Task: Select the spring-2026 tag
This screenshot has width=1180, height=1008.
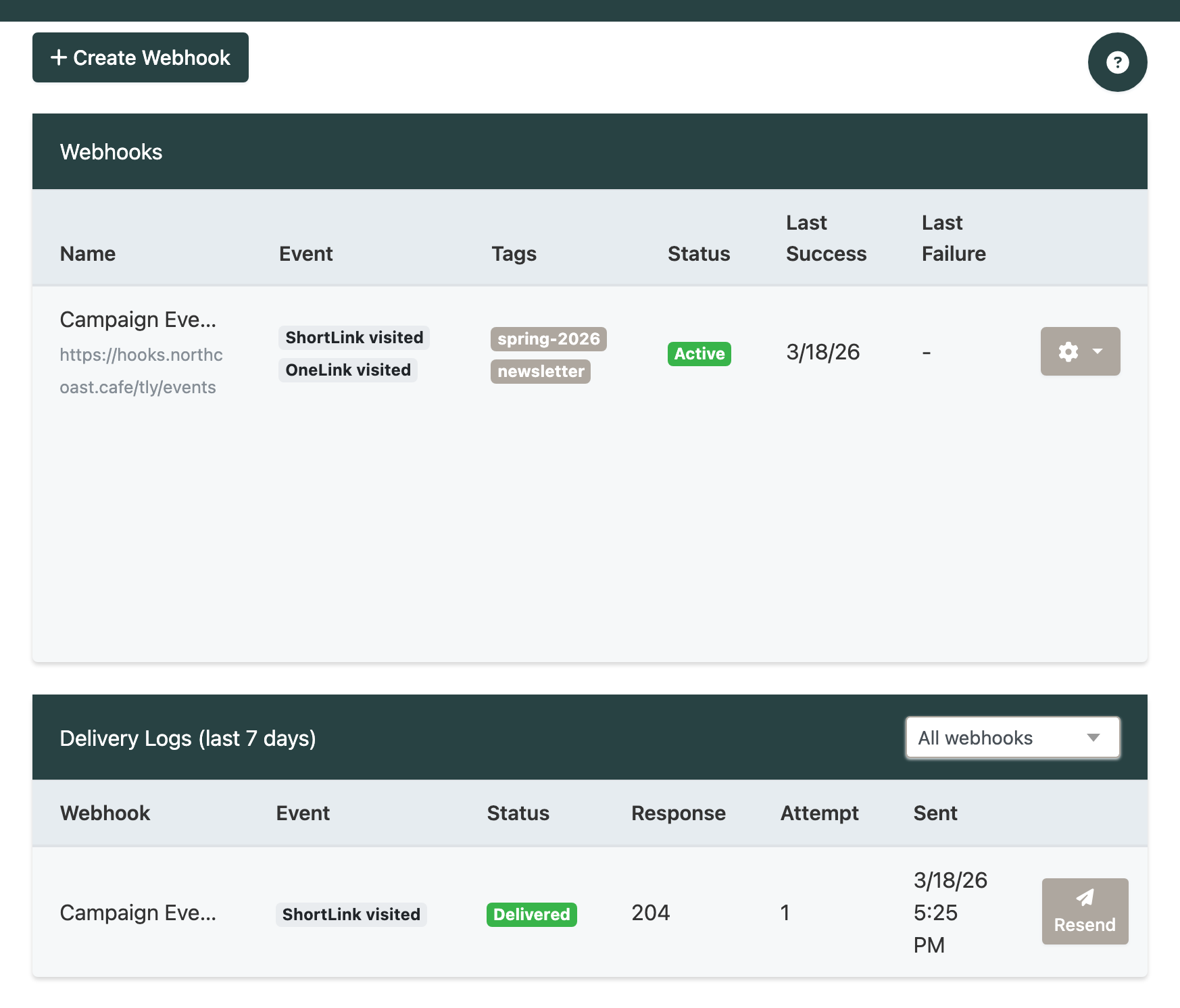Action: (548, 338)
